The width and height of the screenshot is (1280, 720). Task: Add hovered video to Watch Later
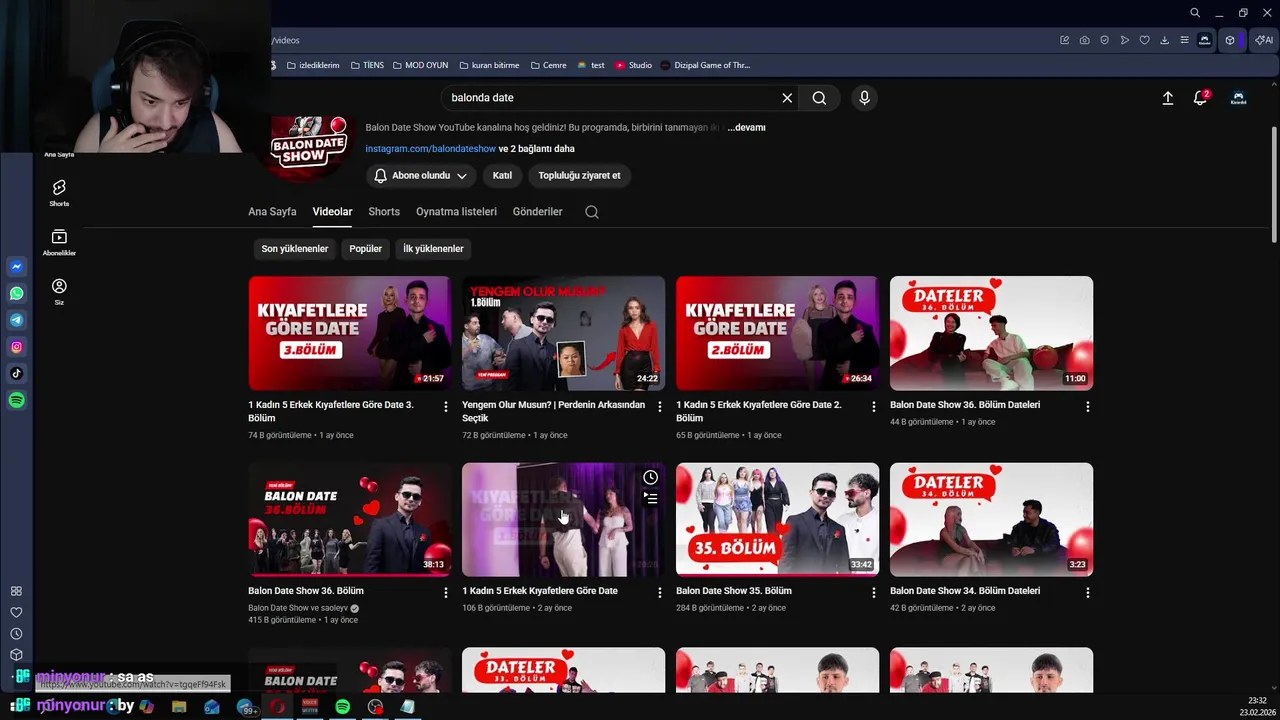pos(650,477)
